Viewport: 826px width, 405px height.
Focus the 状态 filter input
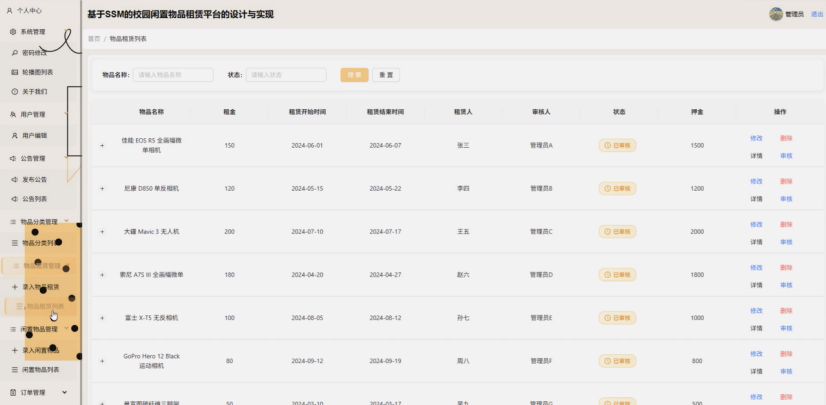coord(286,75)
